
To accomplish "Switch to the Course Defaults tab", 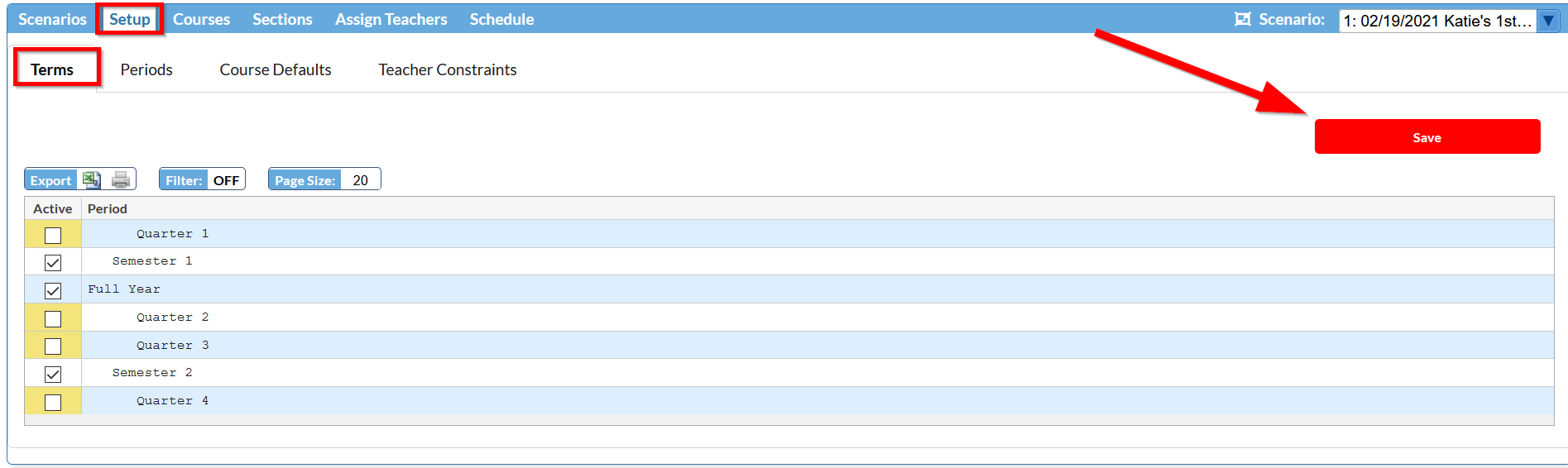I will click(276, 69).
